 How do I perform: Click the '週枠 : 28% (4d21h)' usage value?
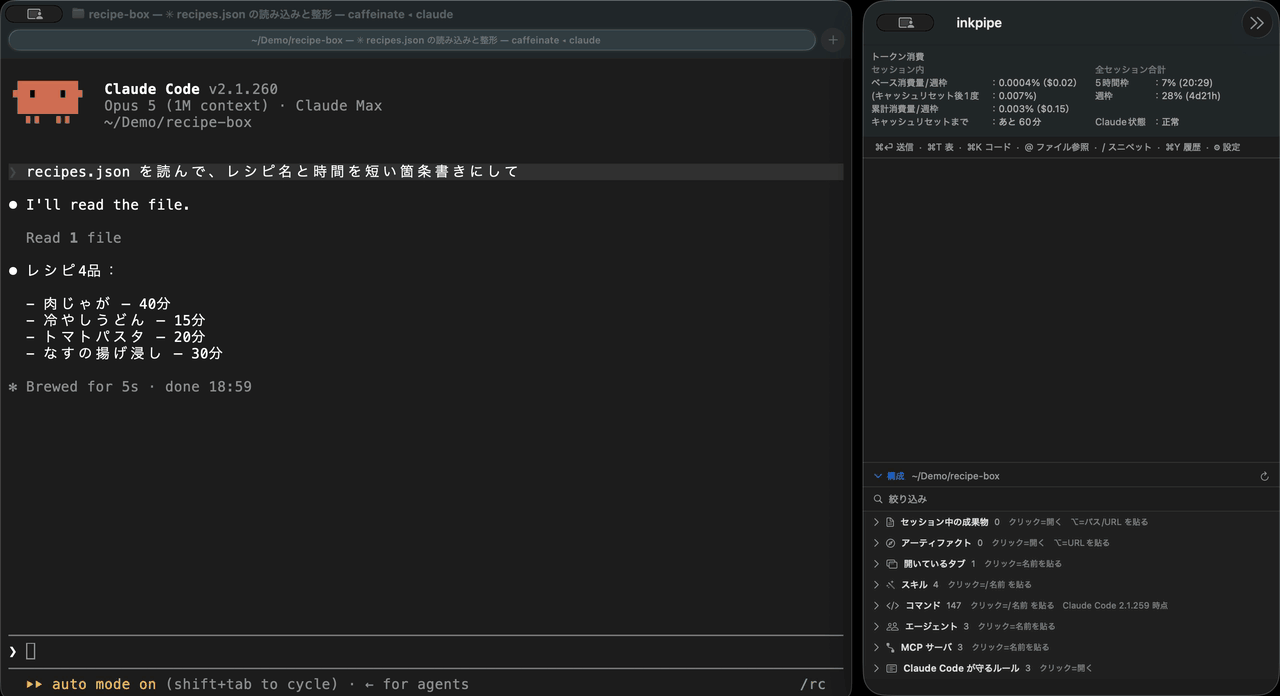pos(1158,96)
